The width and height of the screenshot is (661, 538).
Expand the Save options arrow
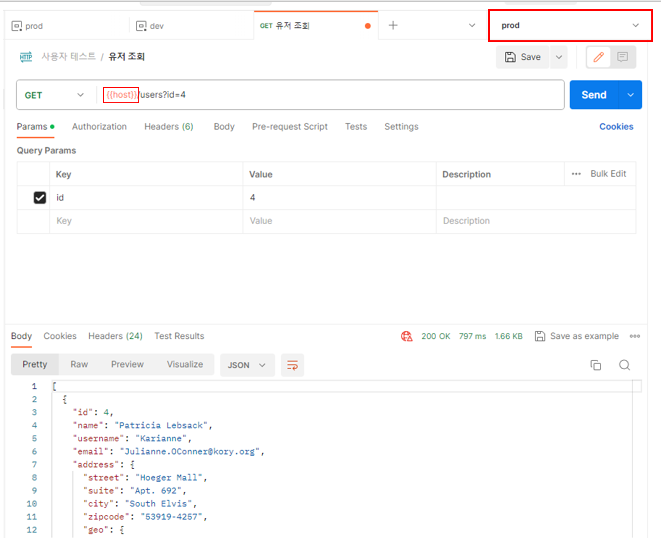click(x=559, y=57)
